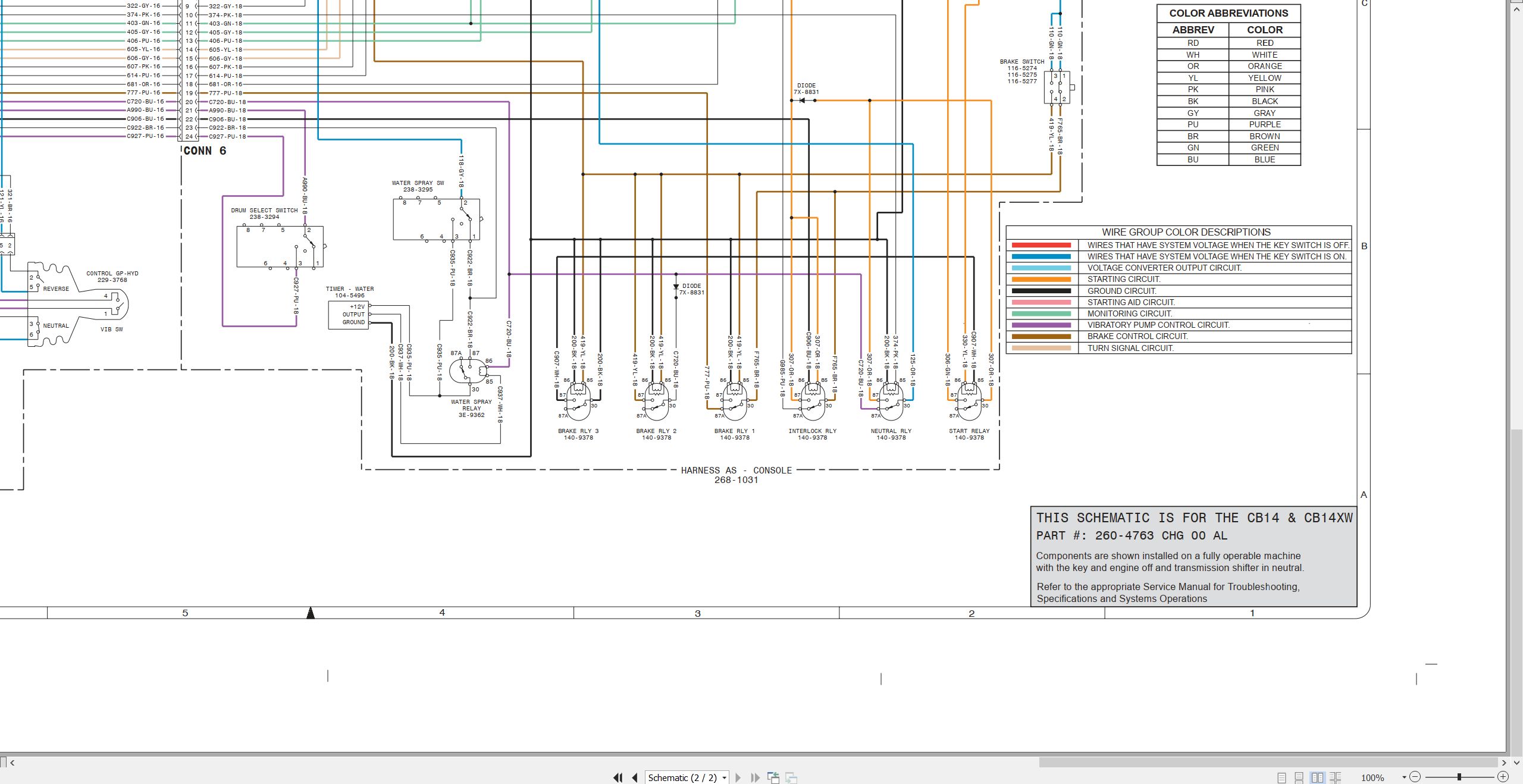1523x784 pixels.
Task: Click the VIB SW label
Action: click(x=111, y=329)
